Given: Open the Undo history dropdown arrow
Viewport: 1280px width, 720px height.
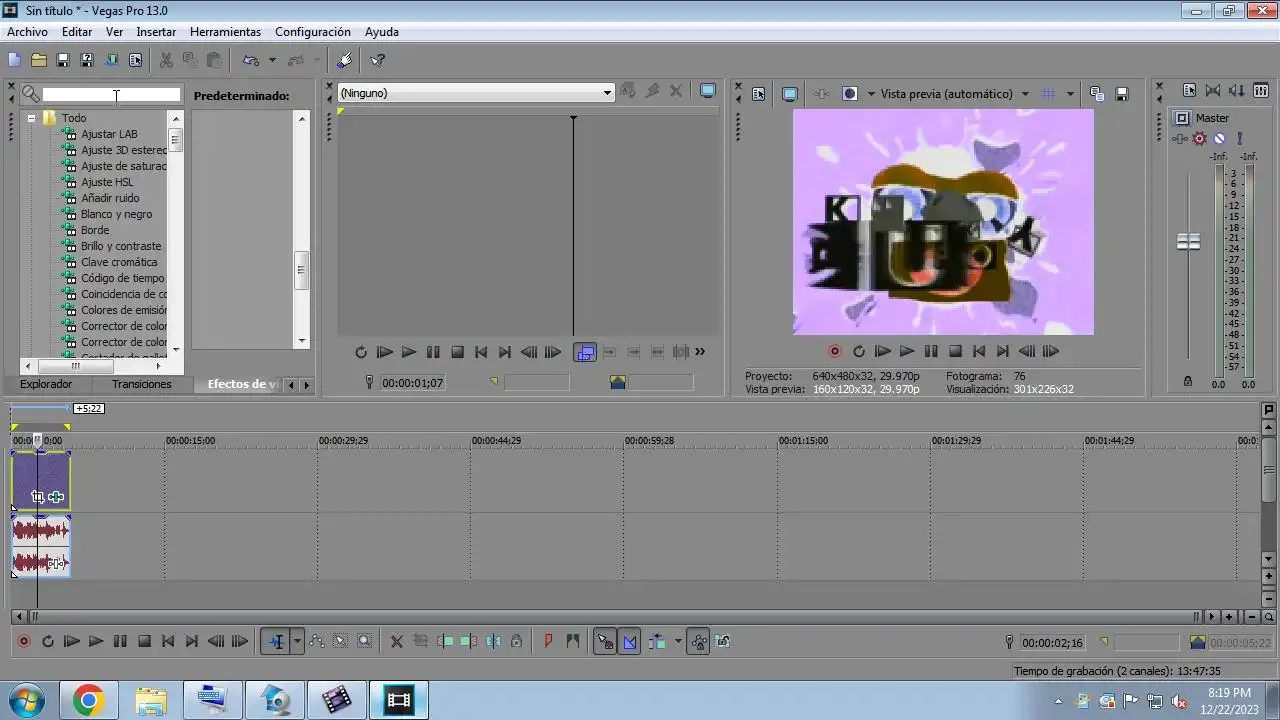Looking at the screenshot, I should [x=272, y=60].
